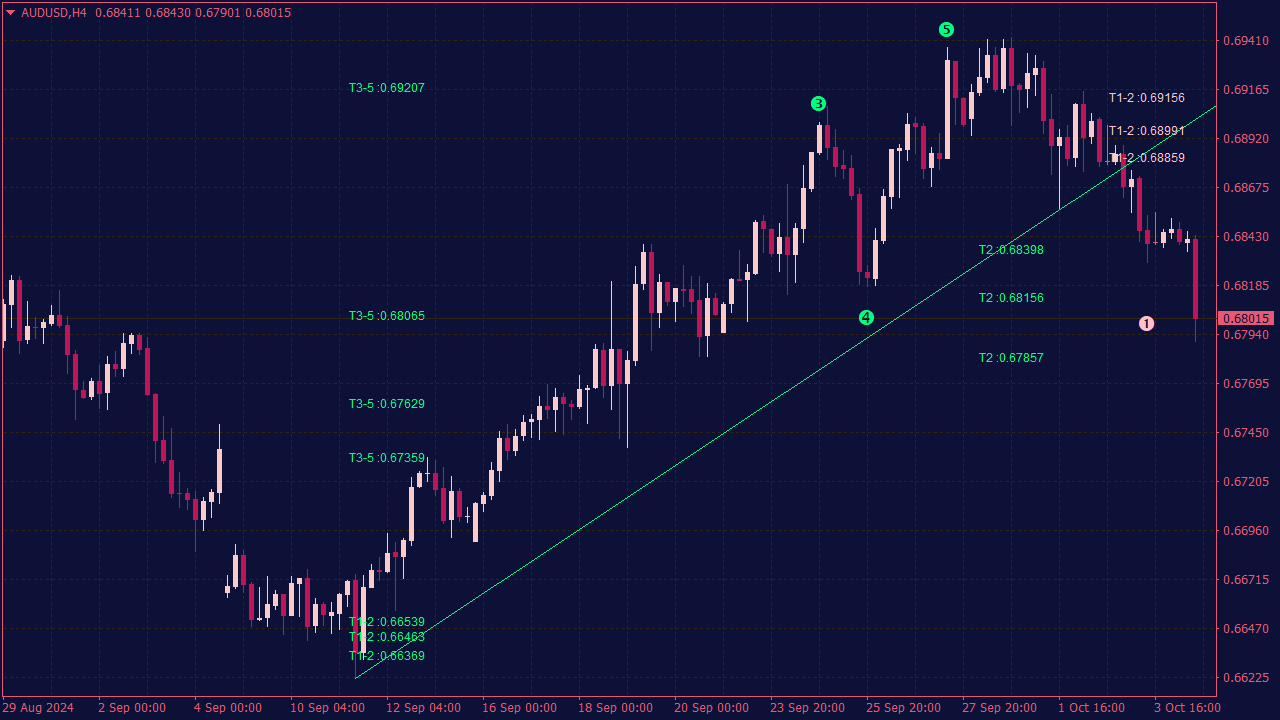Click the 2 Sep 00:00 time label
The width and height of the screenshot is (1280, 720).
(132, 708)
